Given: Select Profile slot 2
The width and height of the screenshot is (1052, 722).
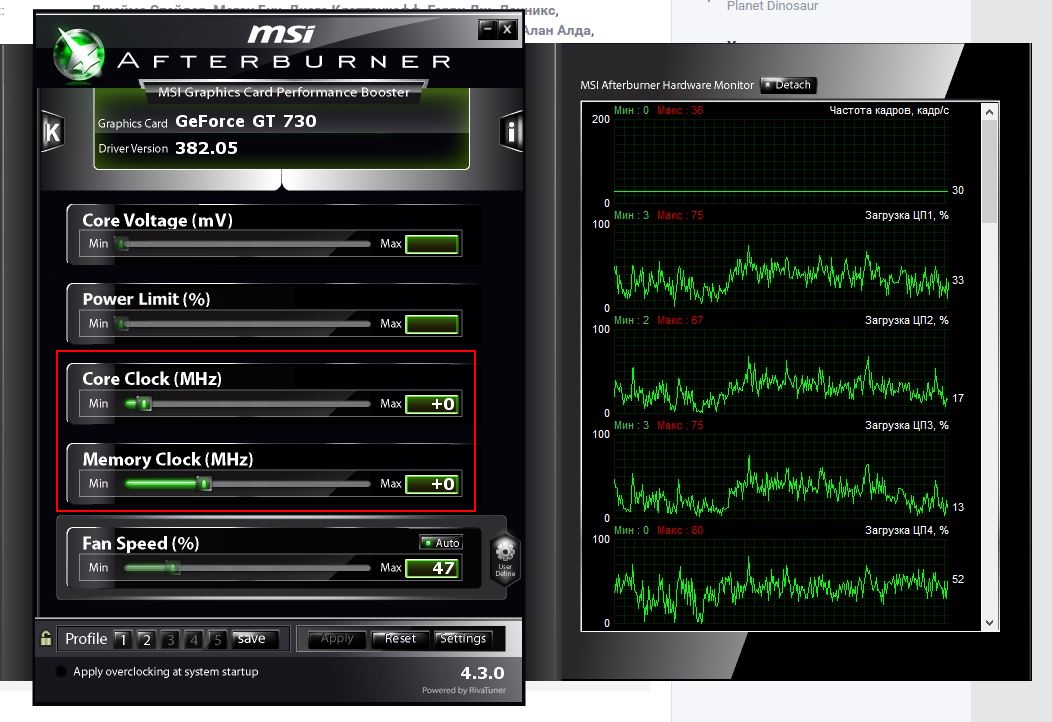Looking at the screenshot, I should tap(146, 639).
